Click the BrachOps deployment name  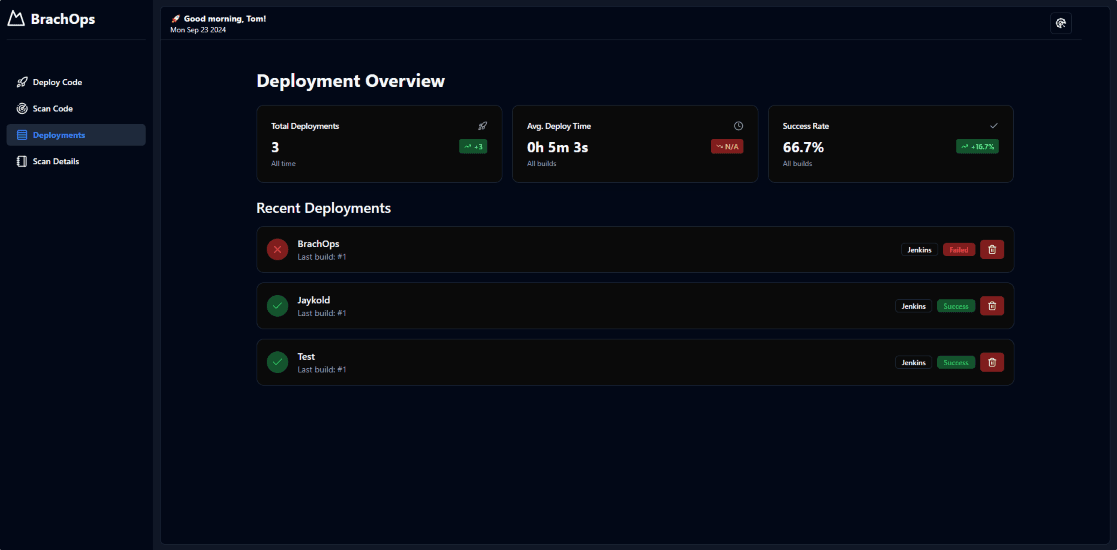tap(318, 244)
